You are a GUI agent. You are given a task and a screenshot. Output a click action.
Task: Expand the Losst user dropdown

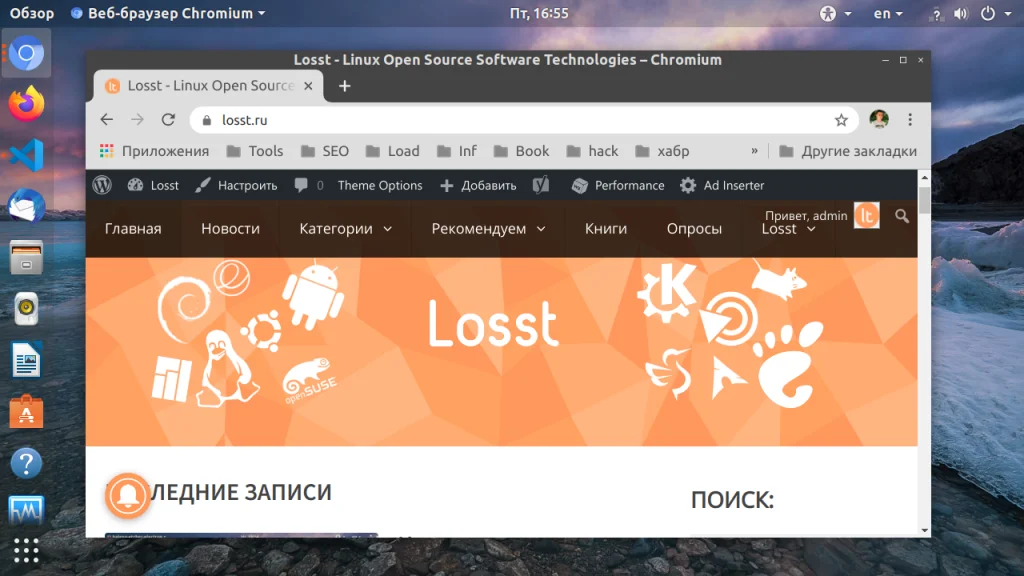tap(788, 229)
